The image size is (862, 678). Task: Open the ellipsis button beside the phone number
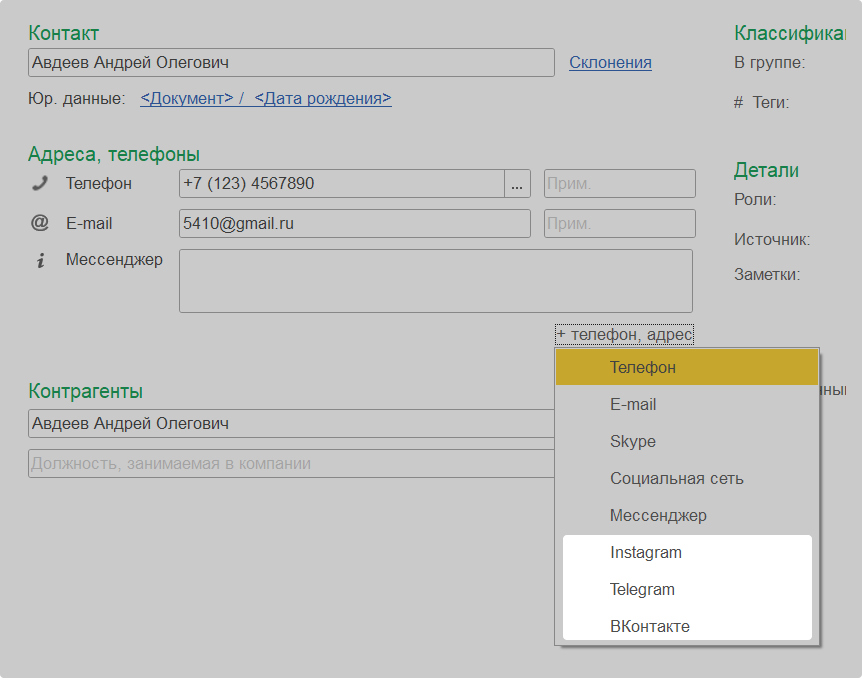(517, 184)
